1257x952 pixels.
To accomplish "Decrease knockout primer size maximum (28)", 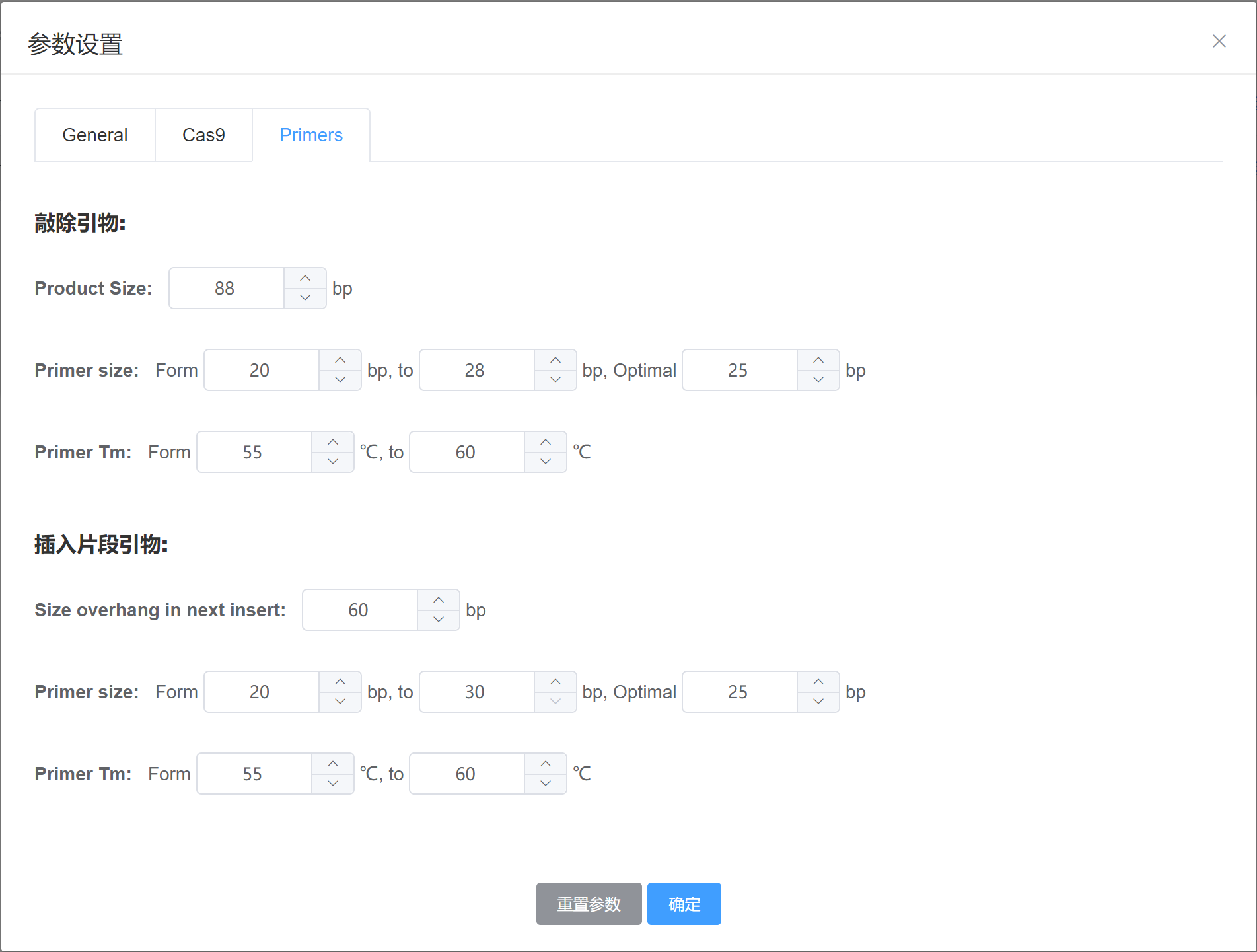I will point(556,380).
